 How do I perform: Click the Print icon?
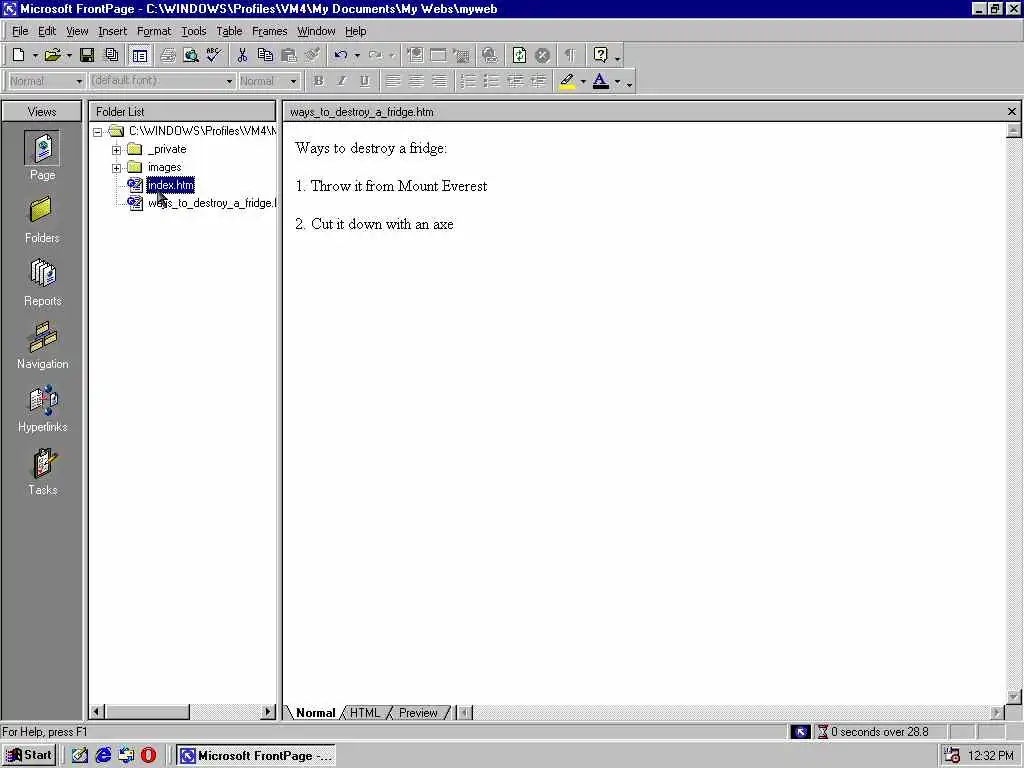coord(168,56)
